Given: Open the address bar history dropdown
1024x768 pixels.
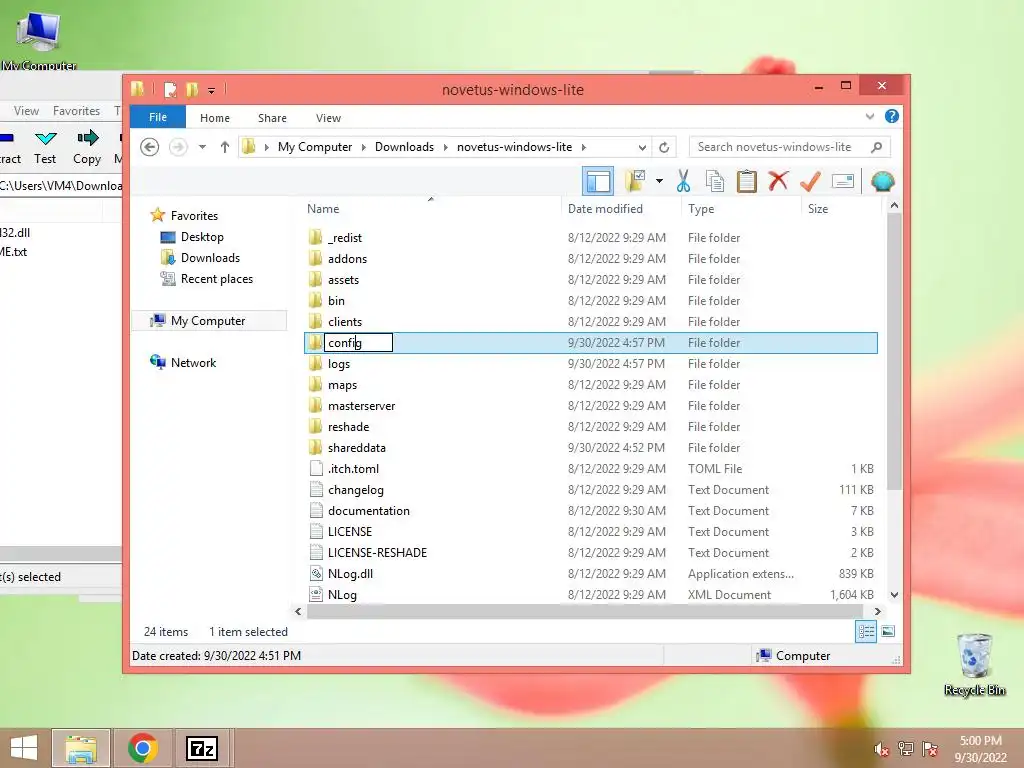Looking at the screenshot, I should (x=643, y=148).
